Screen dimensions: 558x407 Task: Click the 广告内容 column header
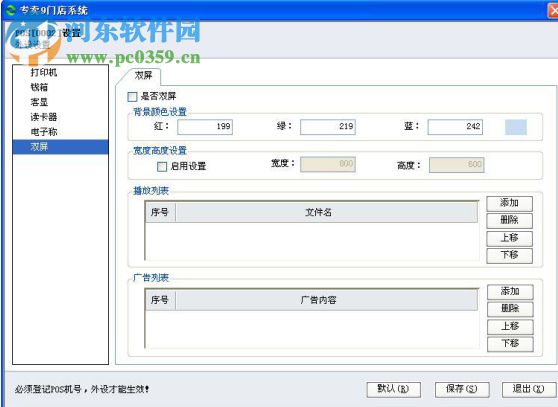(326, 300)
